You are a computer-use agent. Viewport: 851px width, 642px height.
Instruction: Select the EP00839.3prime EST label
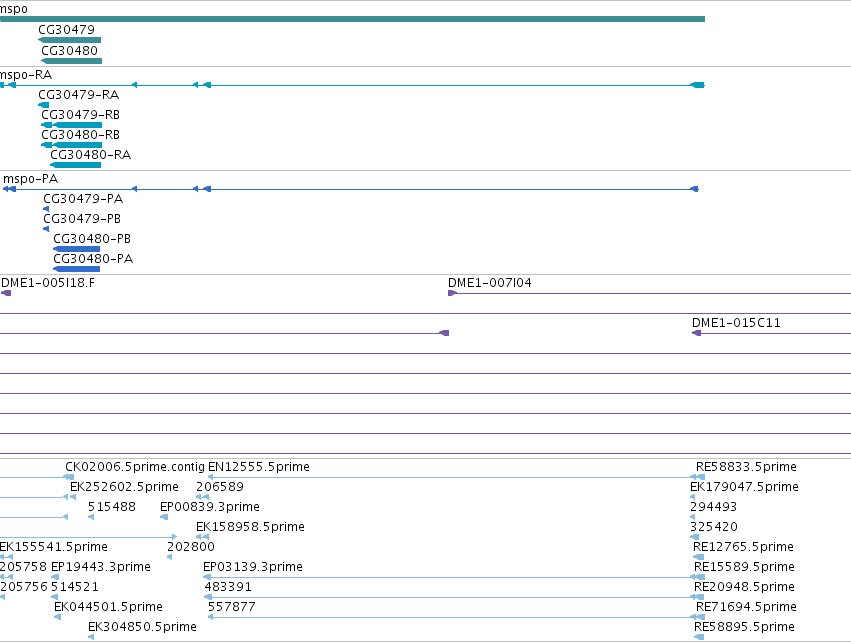[209, 507]
